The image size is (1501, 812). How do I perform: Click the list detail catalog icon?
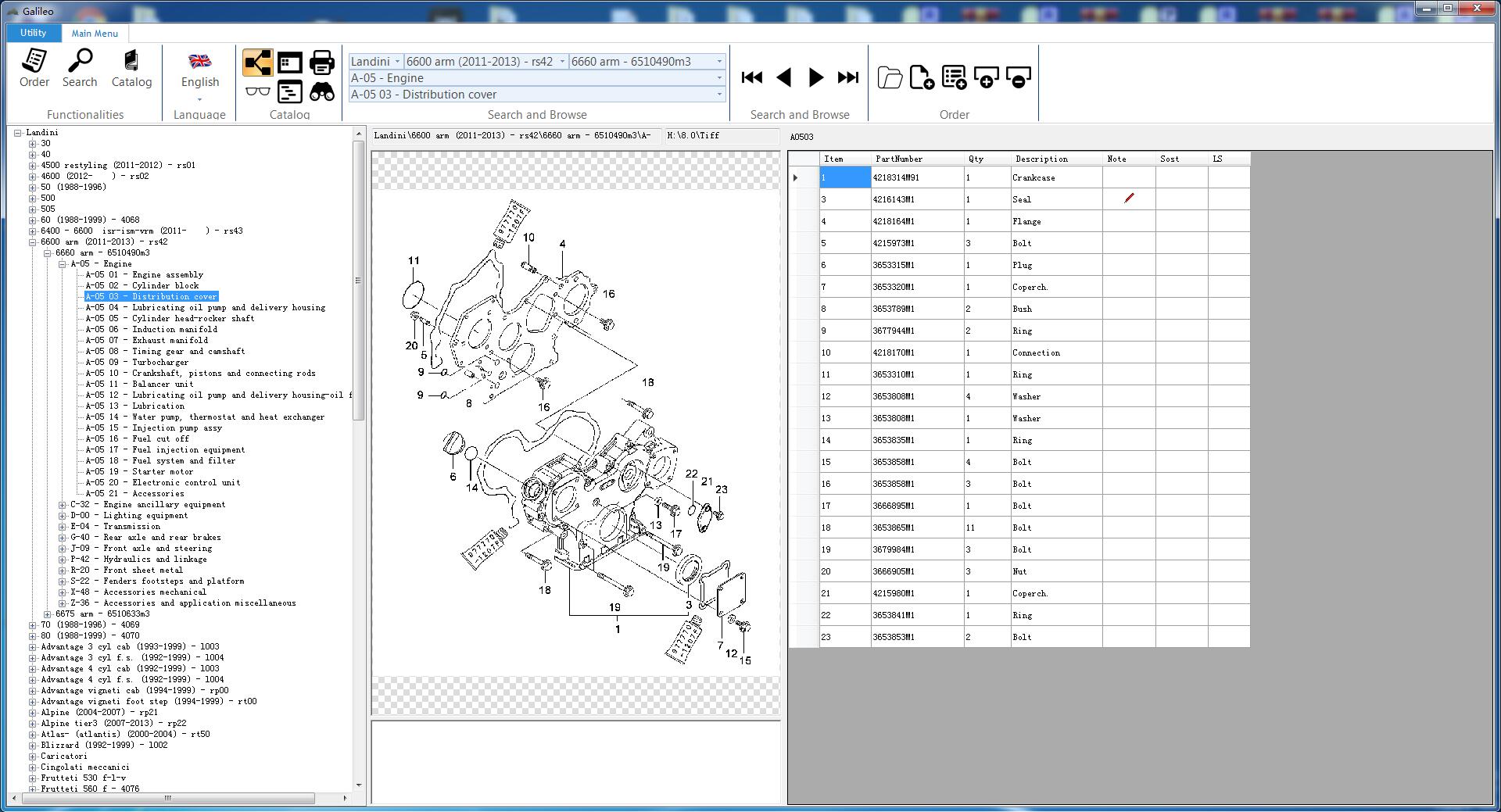point(289,91)
